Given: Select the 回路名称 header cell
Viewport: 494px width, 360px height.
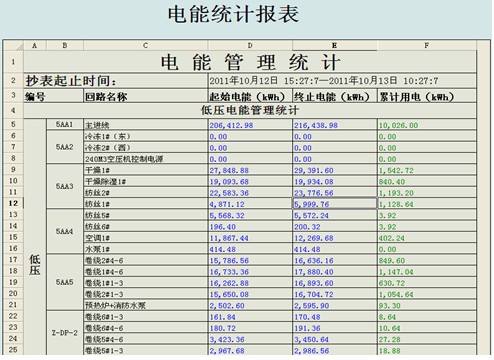Looking at the screenshot, I should [145, 97].
